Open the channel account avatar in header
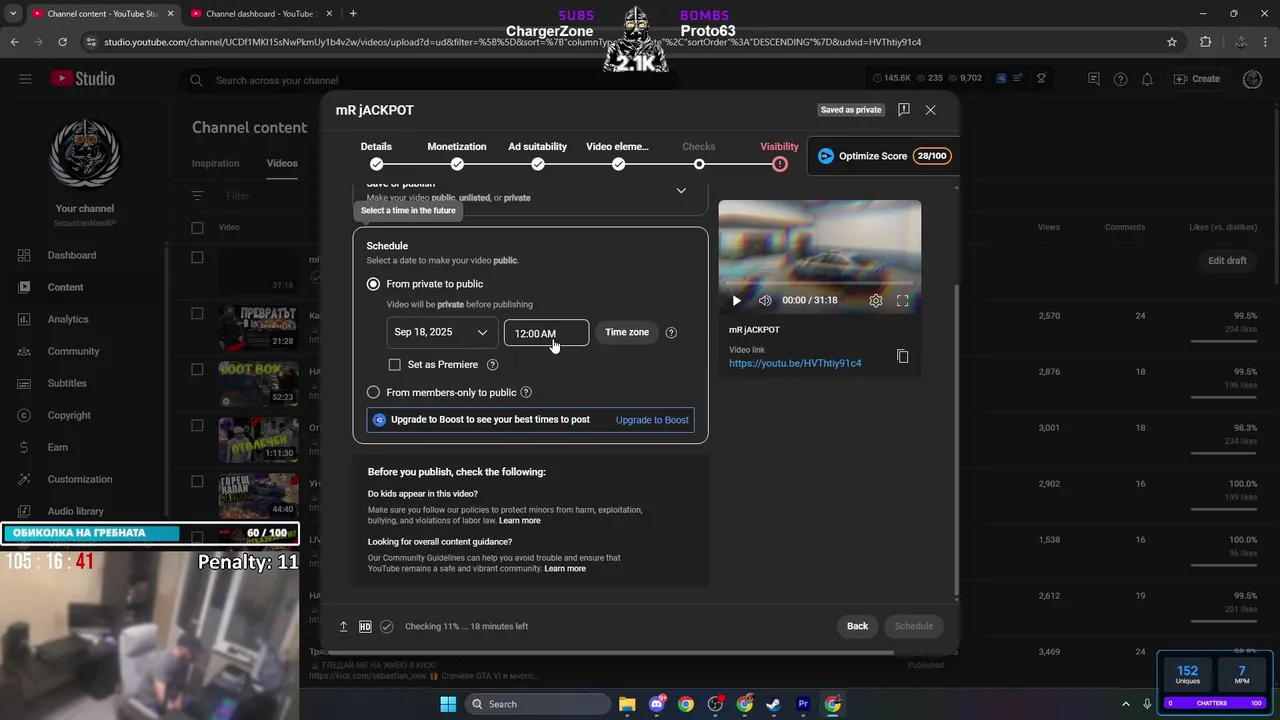The image size is (1280, 720). click(x=1252, y=79)
